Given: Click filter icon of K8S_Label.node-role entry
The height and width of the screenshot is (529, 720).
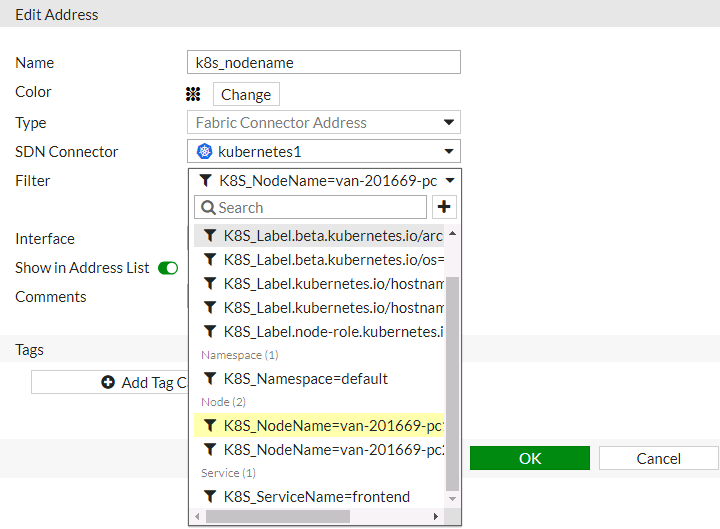Looking at the screenshot, I should coord(210,331).
